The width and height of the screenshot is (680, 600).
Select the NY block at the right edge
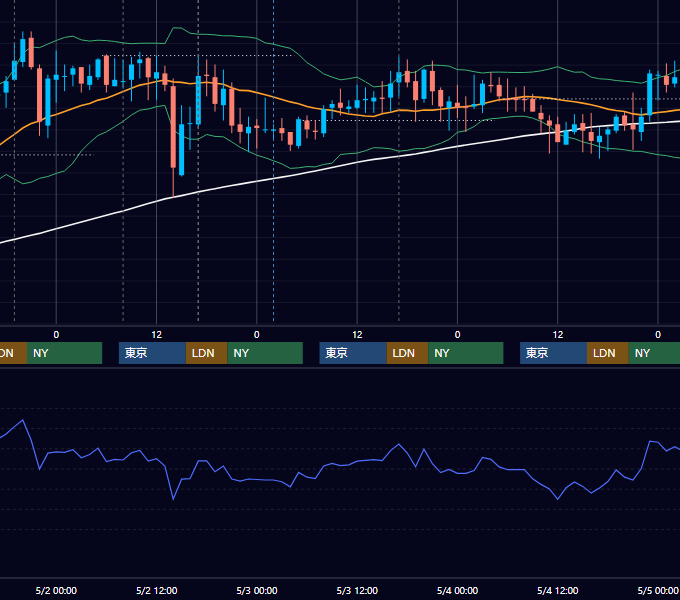[x=654, y=353]
